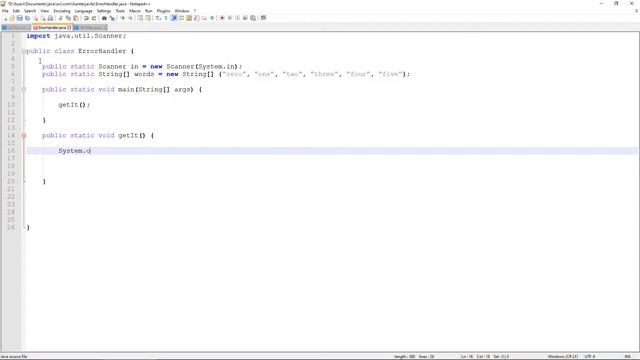640x360 pixels.
Task: Click the Stop Recording macro icon
Action: pos(230,18)
